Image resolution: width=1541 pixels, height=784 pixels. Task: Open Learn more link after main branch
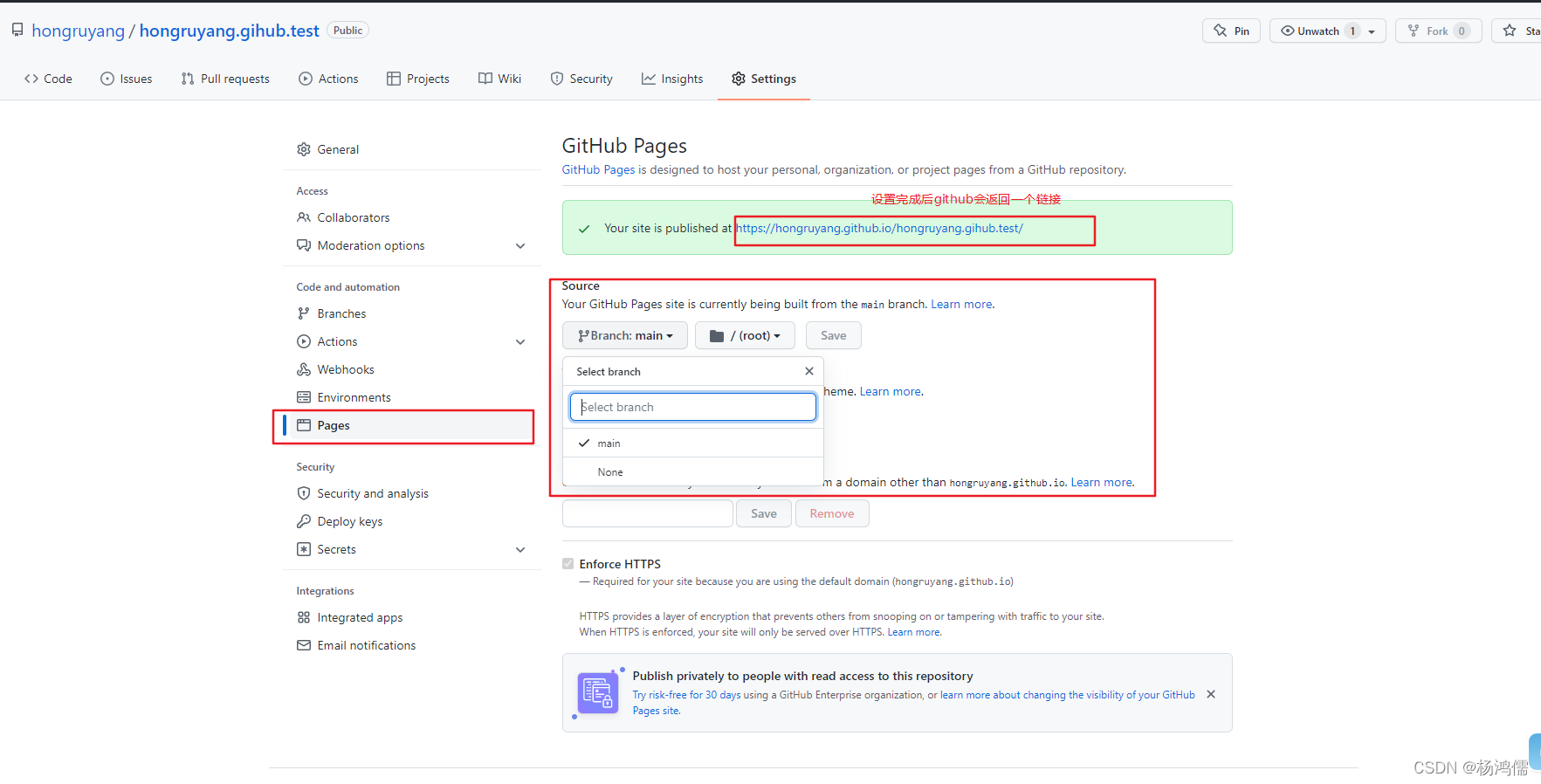click(x=962, y=304)
